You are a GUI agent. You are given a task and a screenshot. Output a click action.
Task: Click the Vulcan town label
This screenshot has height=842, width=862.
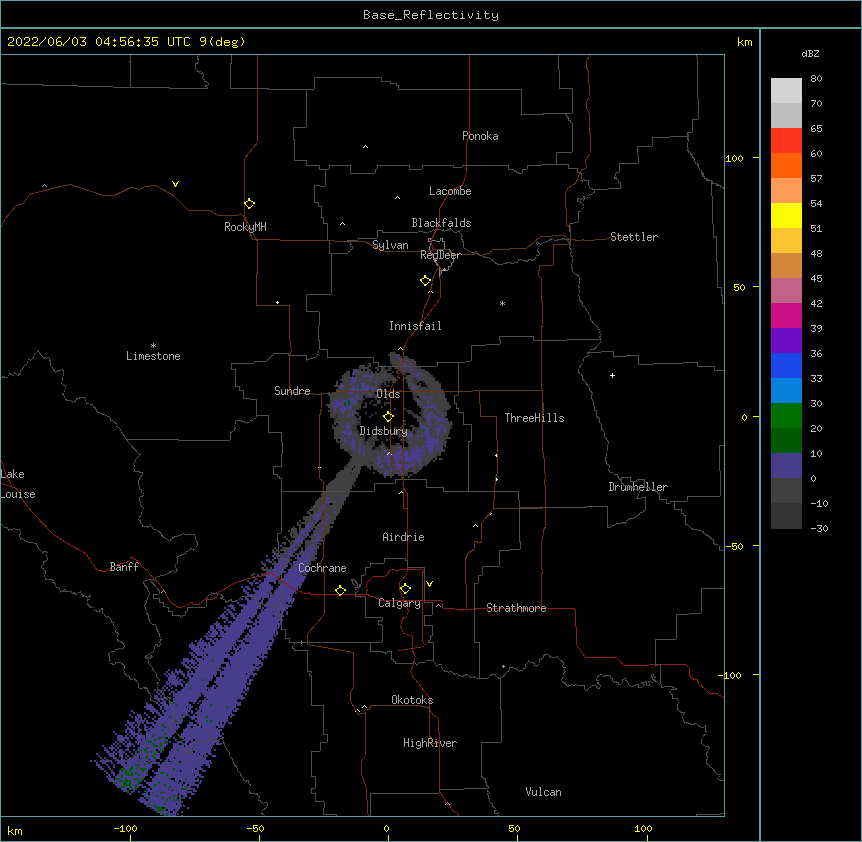(x=543, y=792)
